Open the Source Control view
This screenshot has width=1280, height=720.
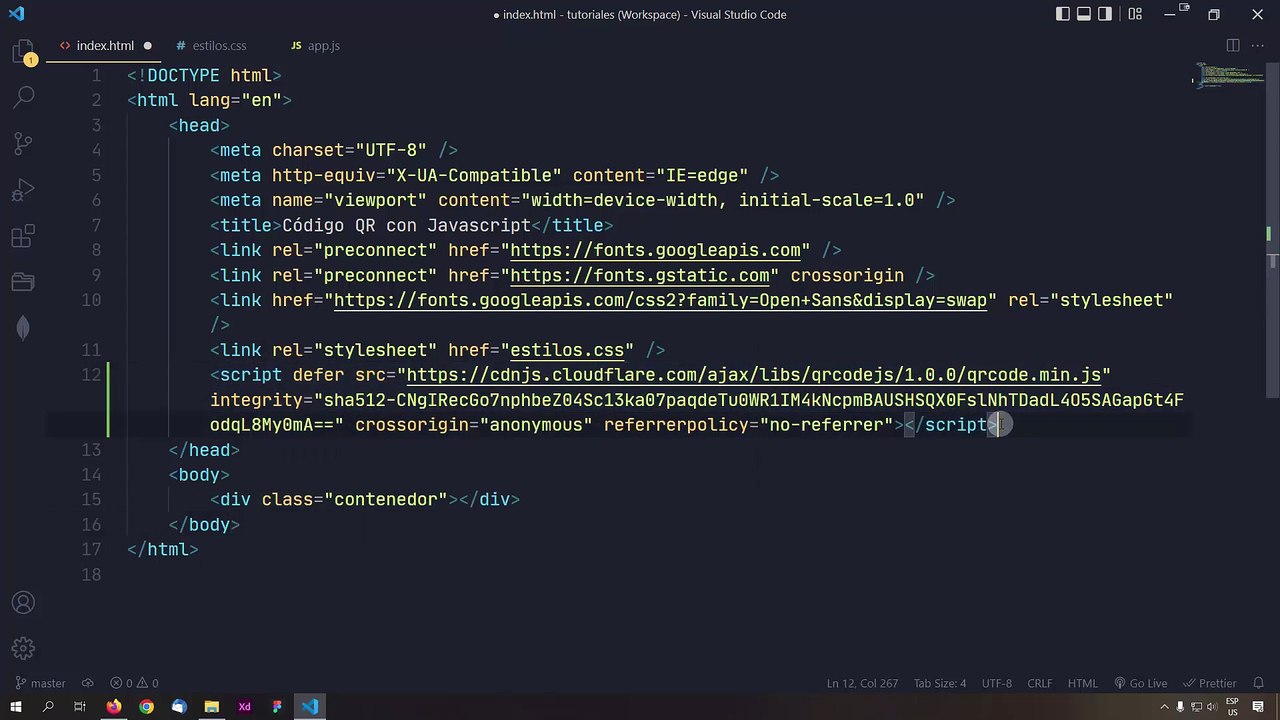[x=24, y=143]
